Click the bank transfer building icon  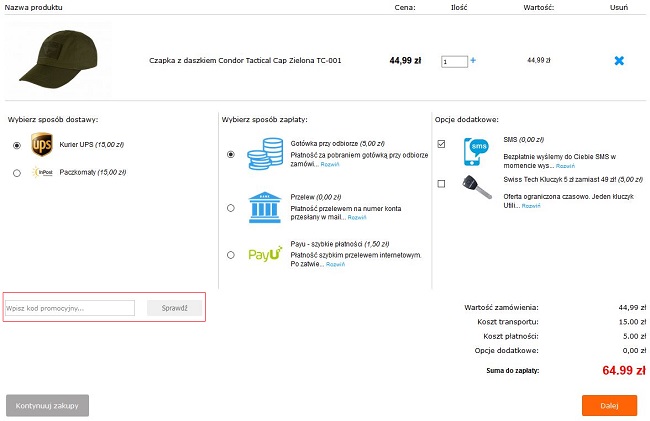[x=265, y=207]
